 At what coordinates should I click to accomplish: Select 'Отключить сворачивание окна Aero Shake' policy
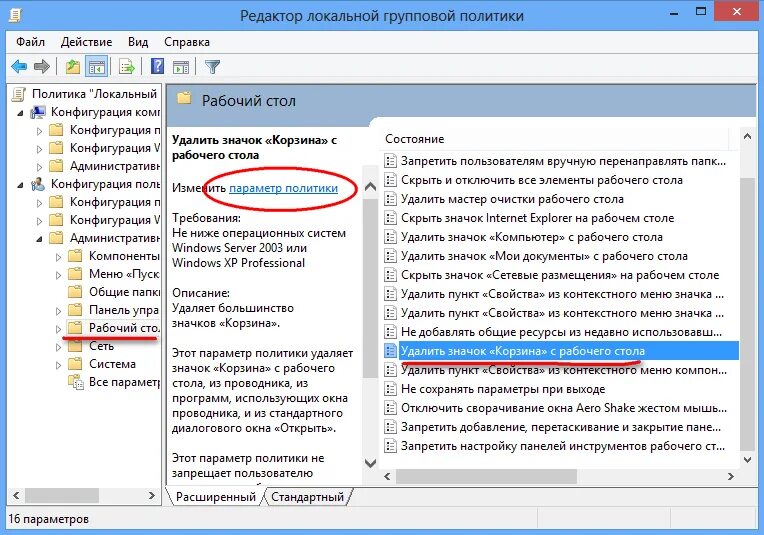click(564, 408)
